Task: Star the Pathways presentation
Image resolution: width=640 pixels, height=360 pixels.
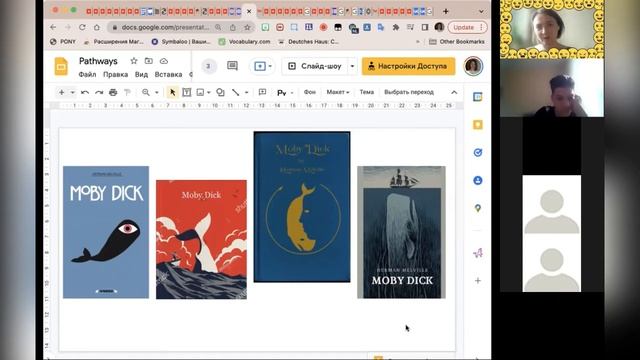Action: (133, 61)
